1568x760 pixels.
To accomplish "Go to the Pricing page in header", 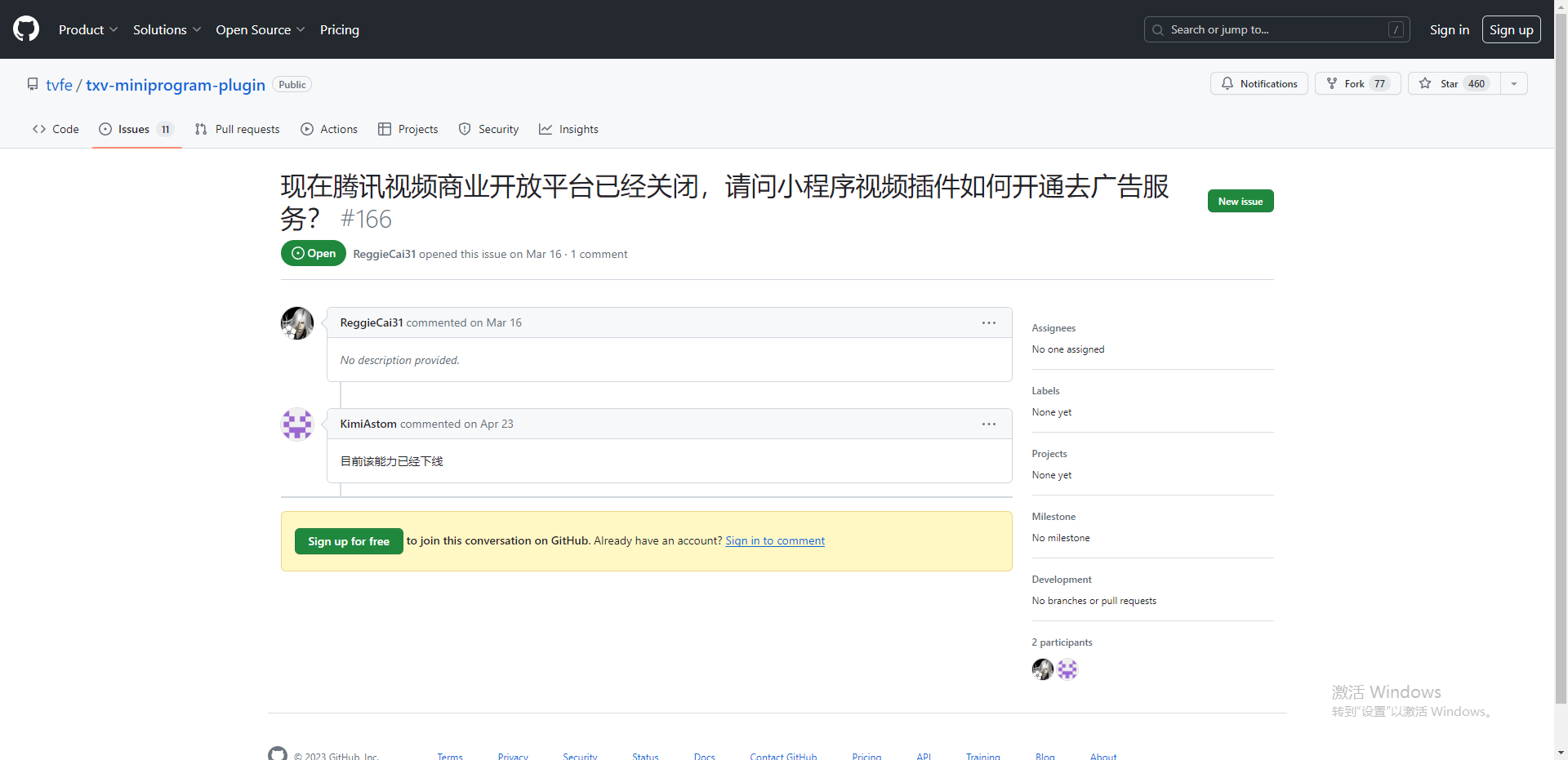I will tap(340, 29).
